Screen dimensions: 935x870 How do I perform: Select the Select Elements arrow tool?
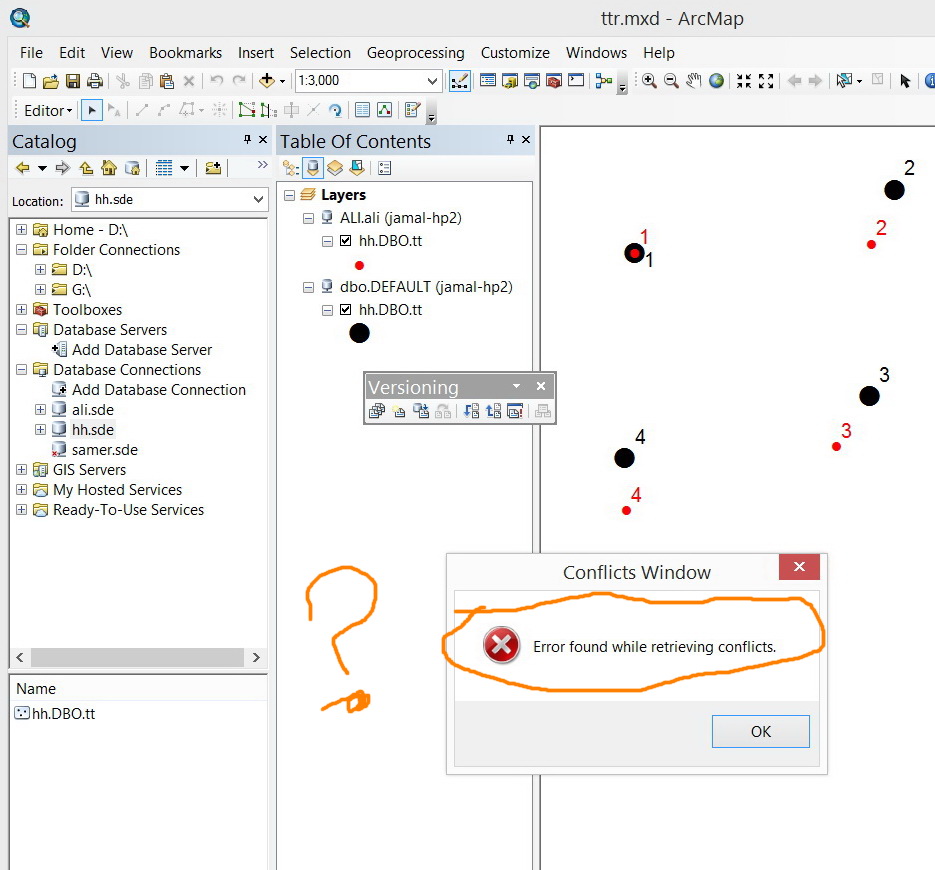click(x=905, y=81)
